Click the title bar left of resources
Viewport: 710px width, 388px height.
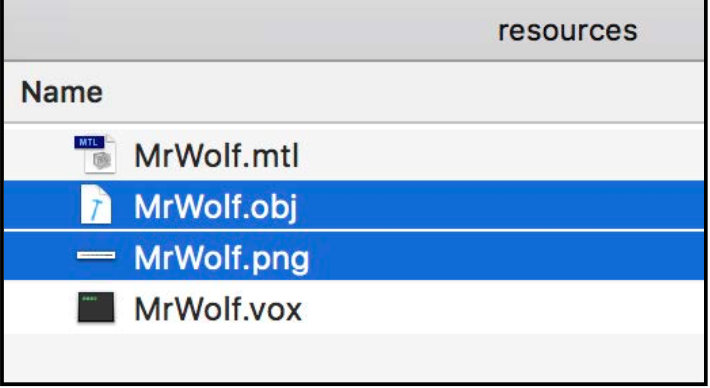[249, 31]
